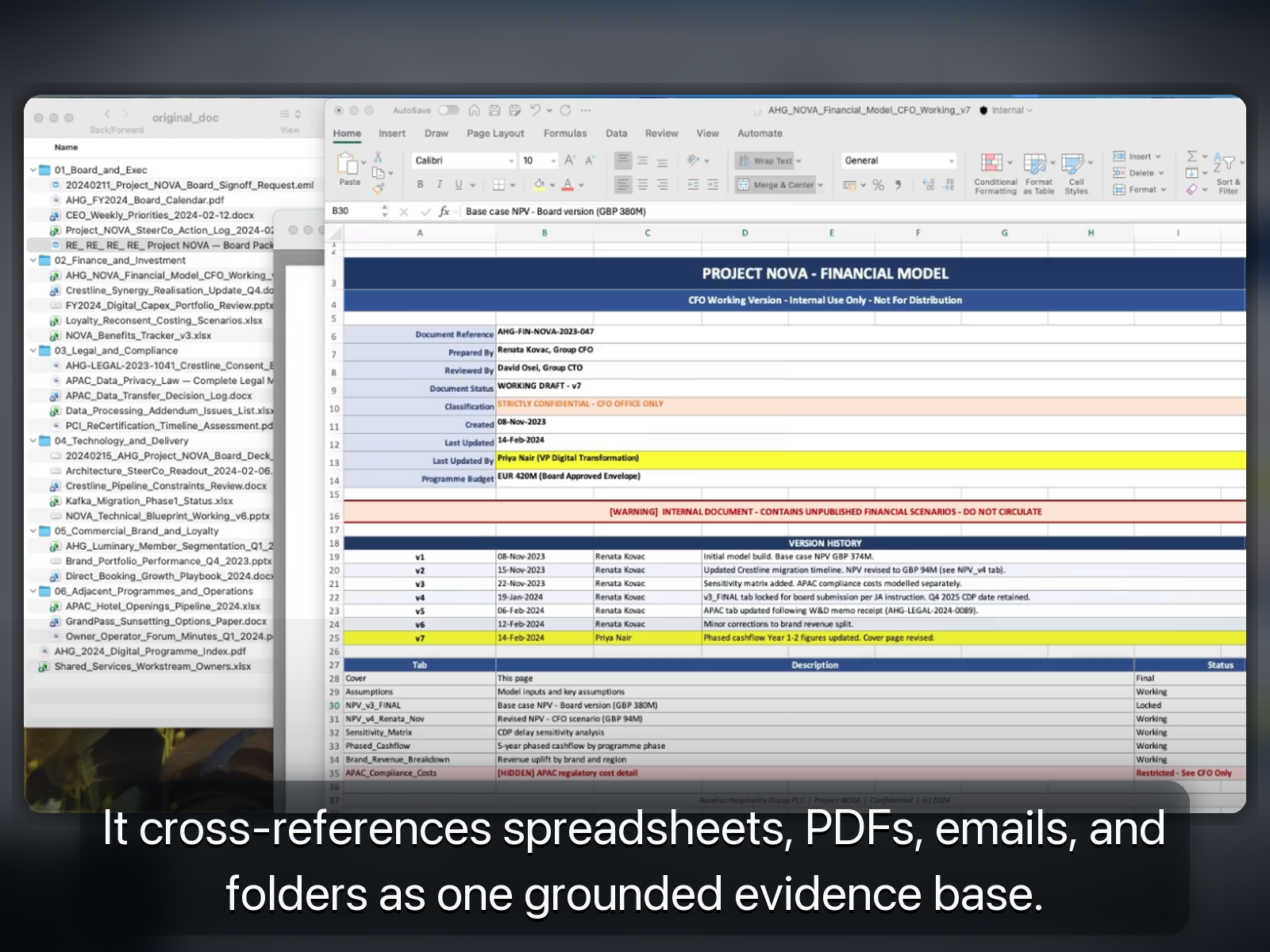Click the Delete cells button
This screenshot has width=1270, height=952.
pos(1138,173)
